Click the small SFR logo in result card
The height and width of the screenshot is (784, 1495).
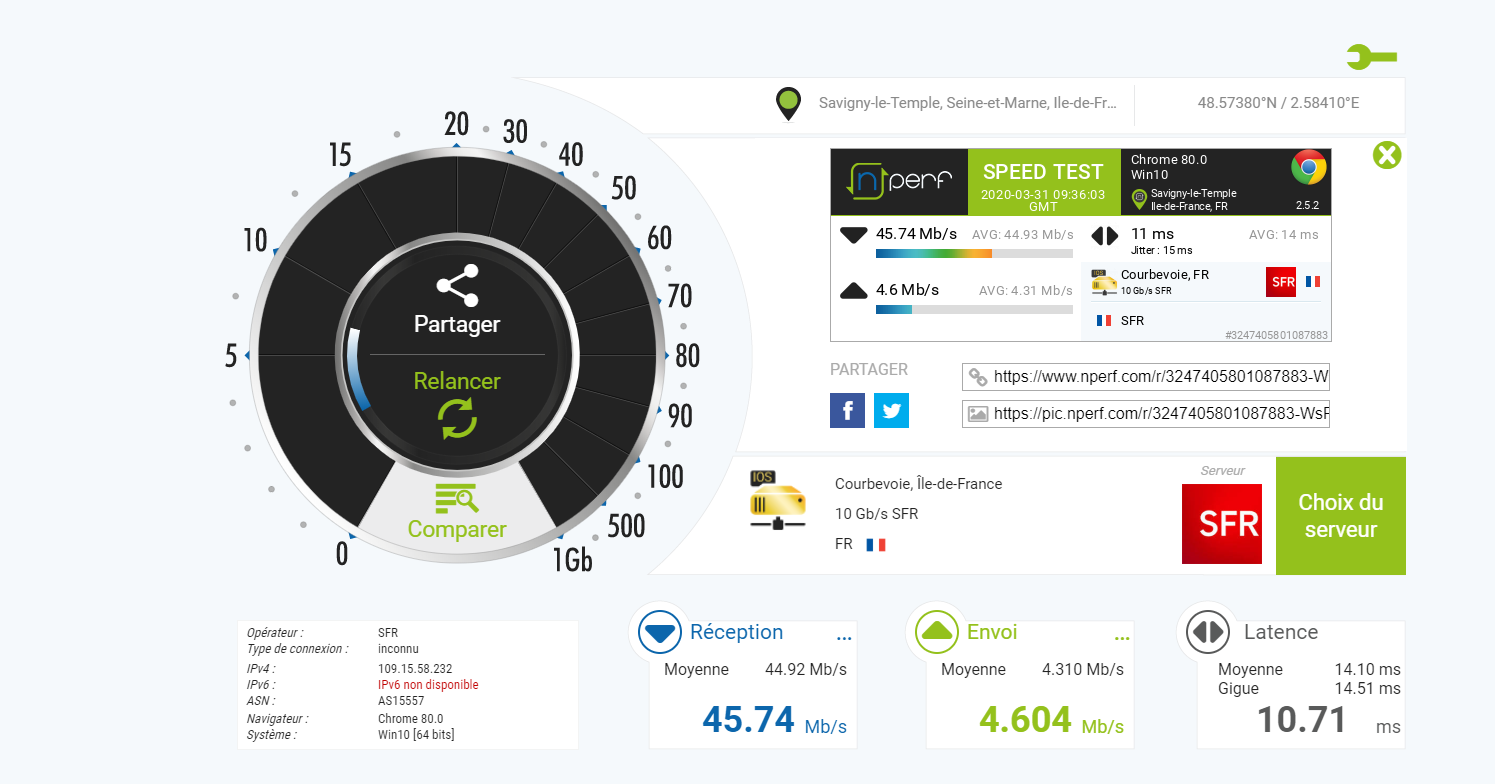tap(1281, 282)
